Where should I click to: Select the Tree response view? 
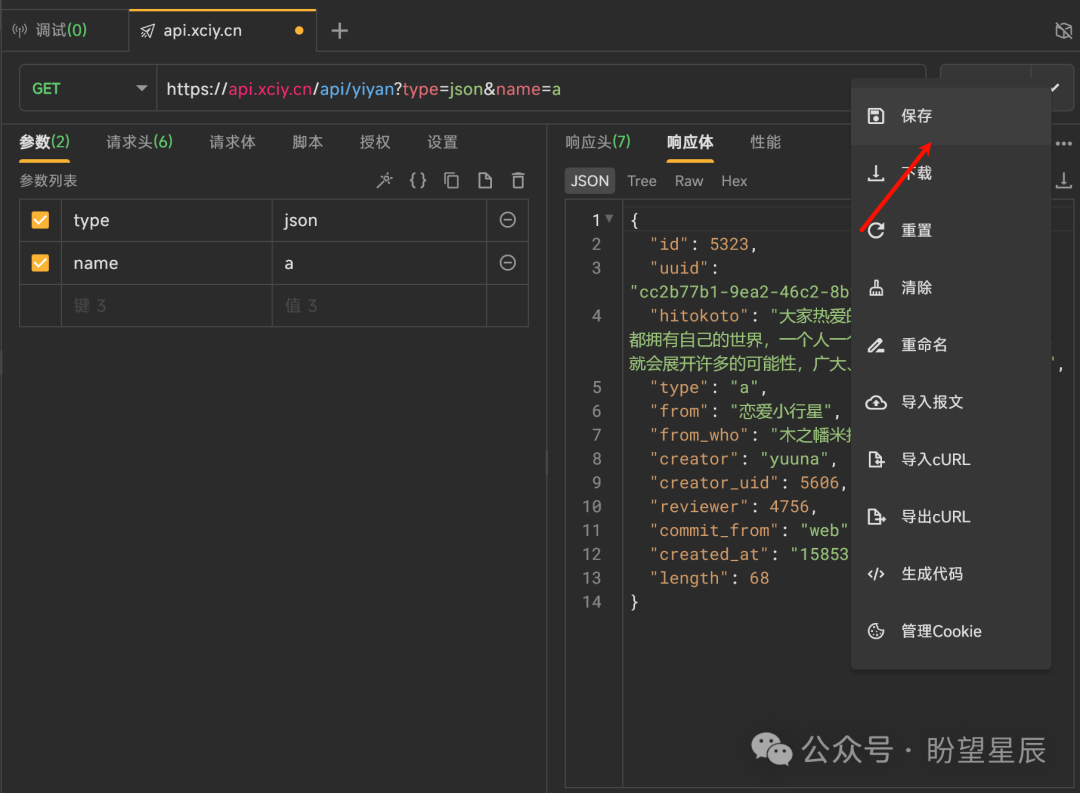(x=642, y=181)
